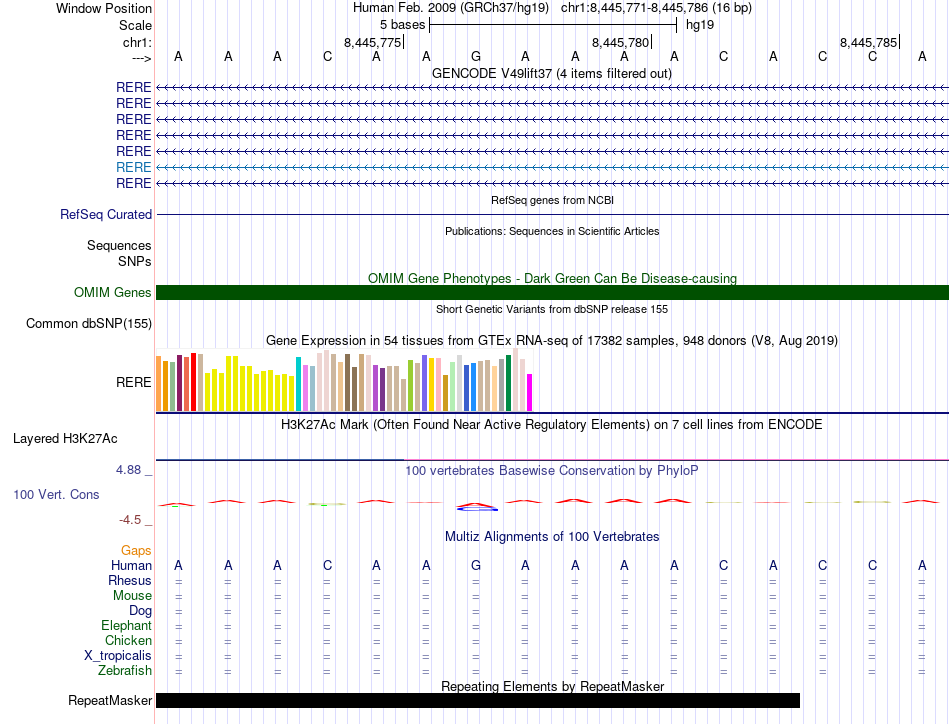
Task: Click the Dog species row label
Action: click(x=140, y=611)
